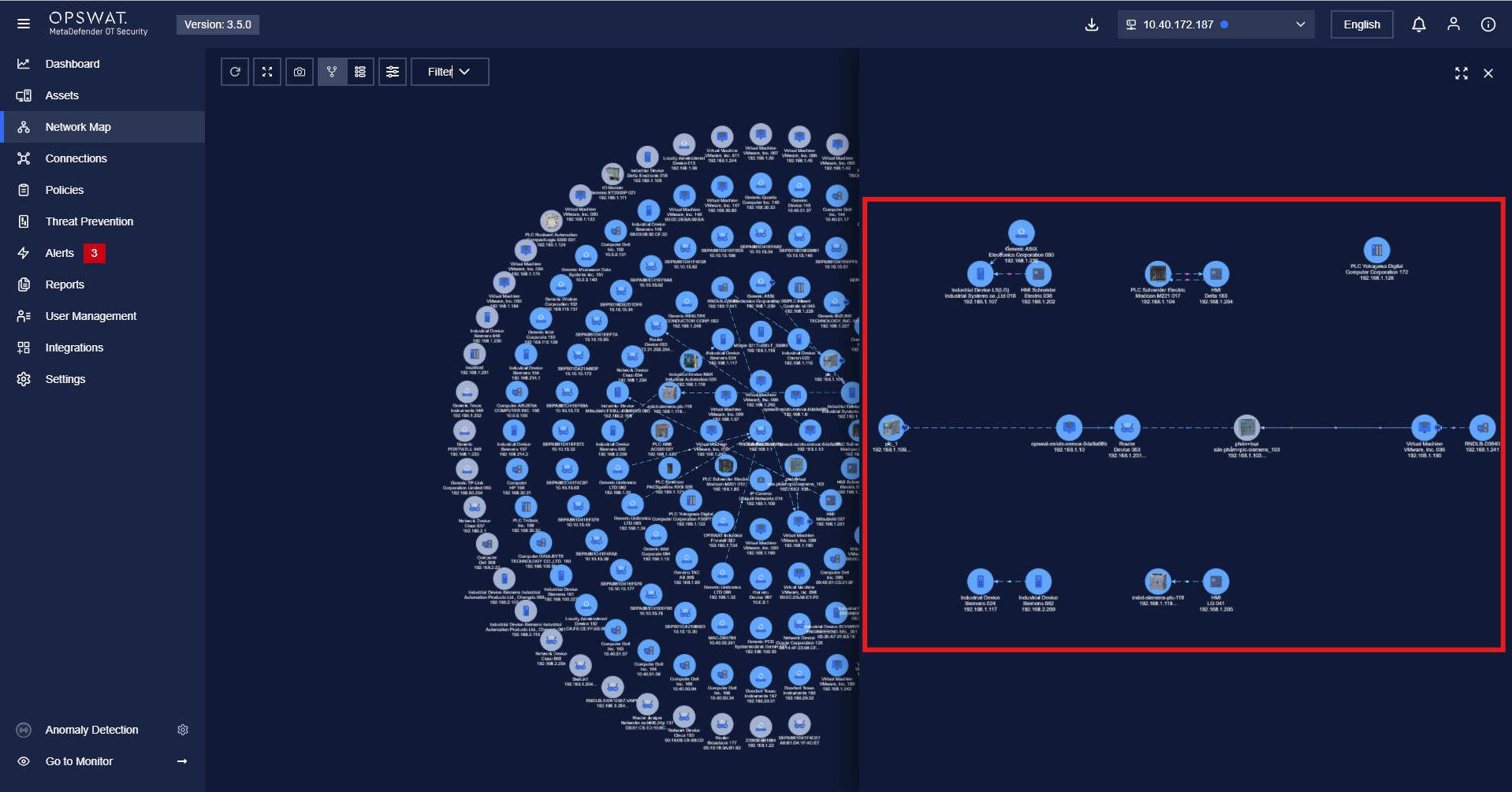Select HMI LG 041 node
Viewport: 1512px width, 792px height.
[1216, 582]
